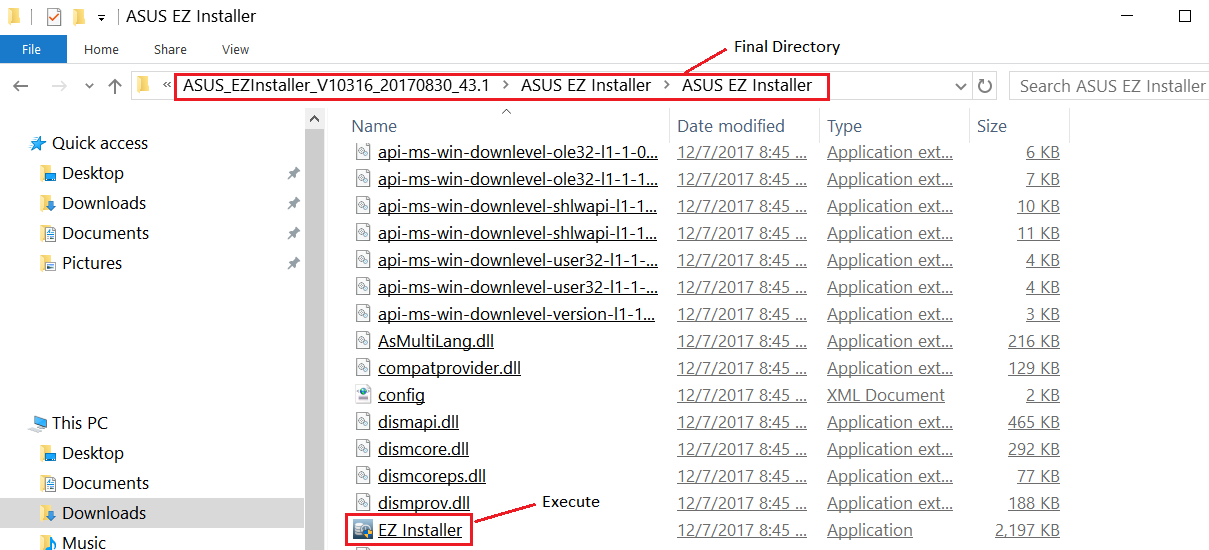
Task: Select the dismcore.dll file icon
Action: (363, 449)
